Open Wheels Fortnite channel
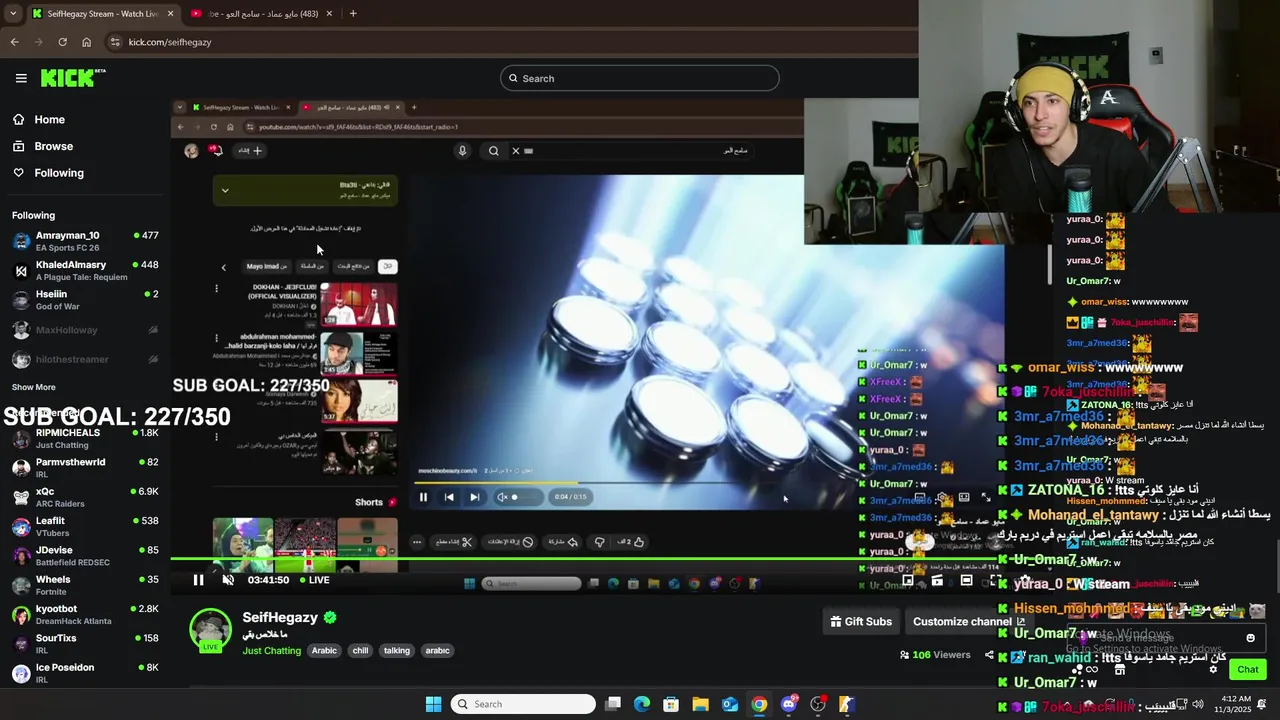 (85, 585)
